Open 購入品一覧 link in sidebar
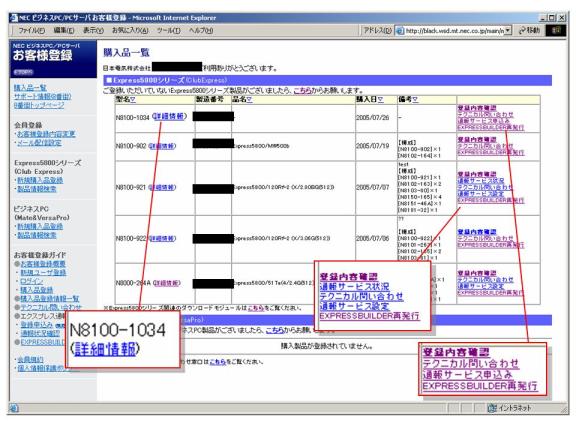This screenshot has height=432, width=576. pos(30,87)
